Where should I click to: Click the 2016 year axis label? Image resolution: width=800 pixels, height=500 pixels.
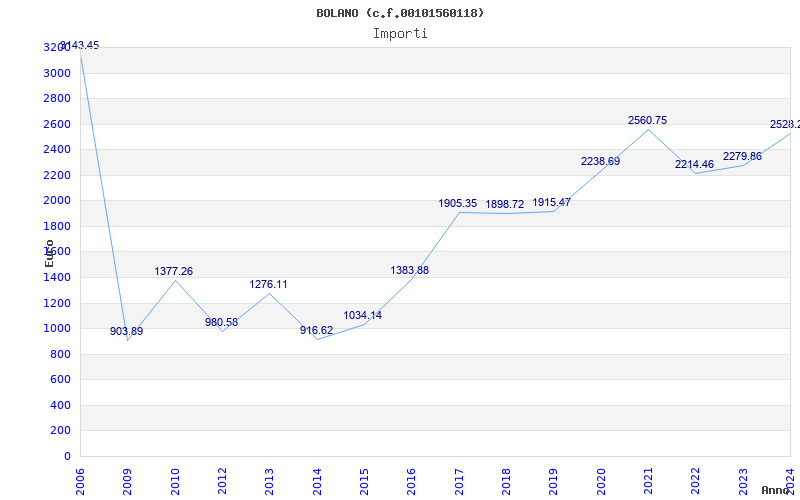tap(412, 482)
